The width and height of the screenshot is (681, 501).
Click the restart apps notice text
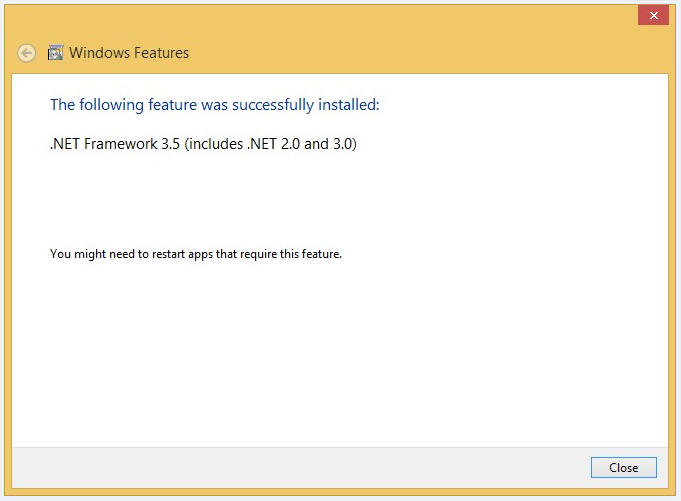pyautogui.click(x=196, y=254)
